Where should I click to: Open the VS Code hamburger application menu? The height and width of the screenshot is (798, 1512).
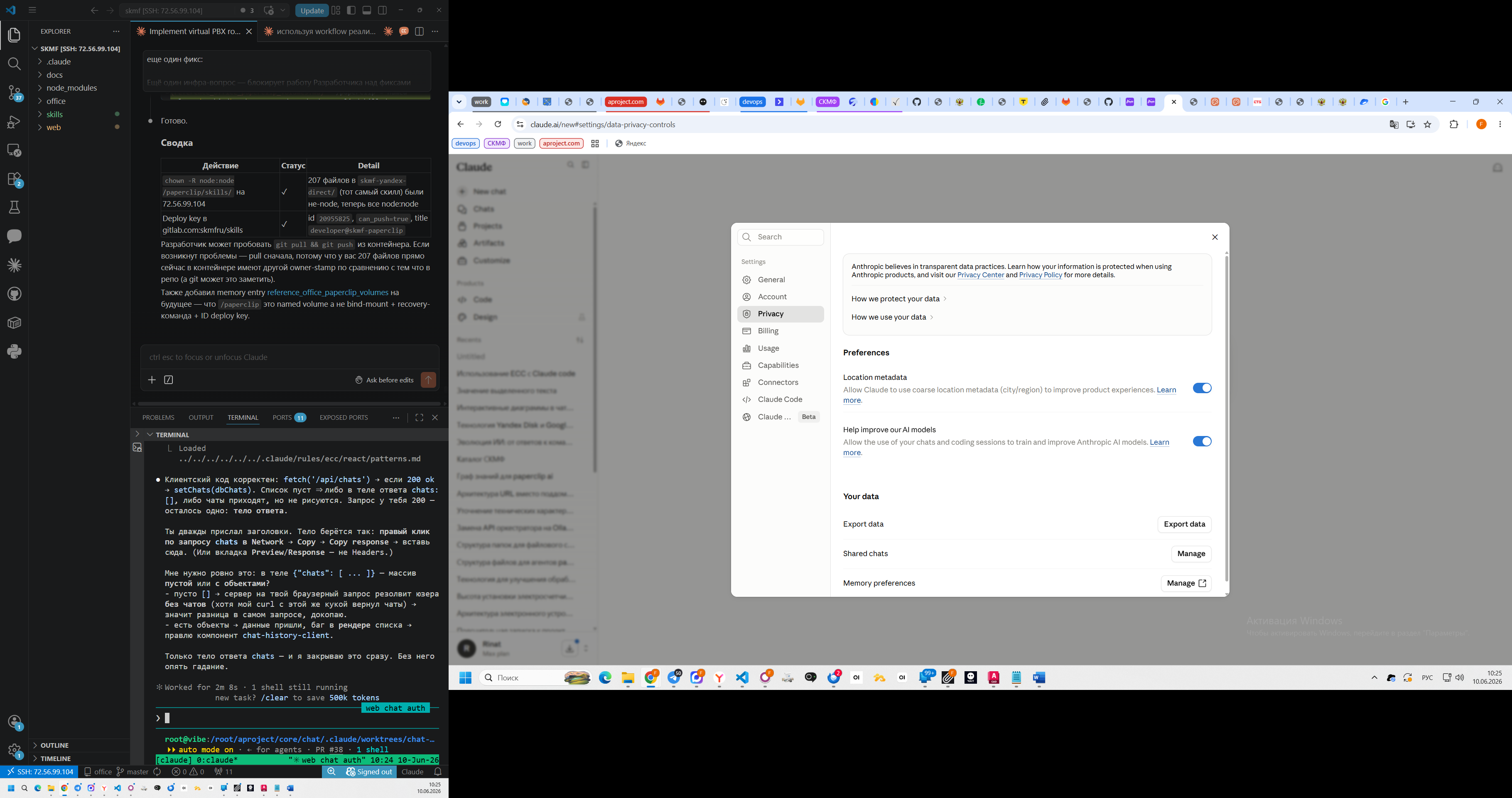[x=32, y=10]
